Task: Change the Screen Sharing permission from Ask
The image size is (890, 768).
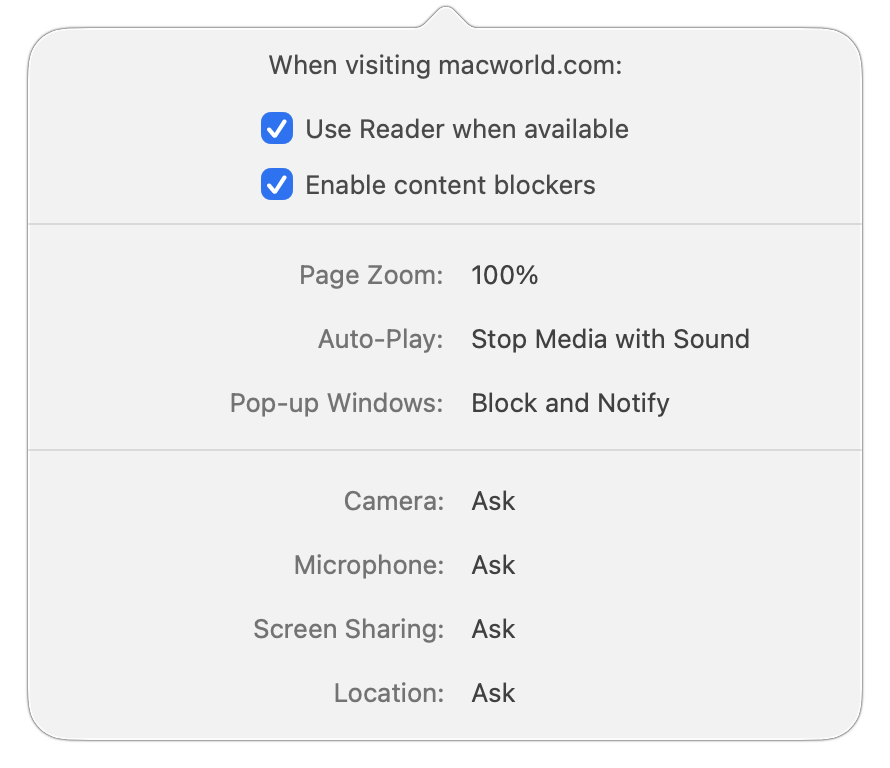Action: pos(493,629)
